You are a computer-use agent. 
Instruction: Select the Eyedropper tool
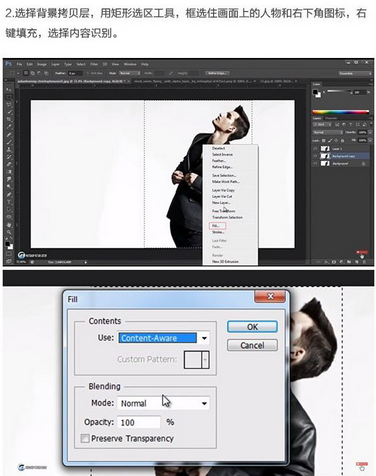point(9,126)
